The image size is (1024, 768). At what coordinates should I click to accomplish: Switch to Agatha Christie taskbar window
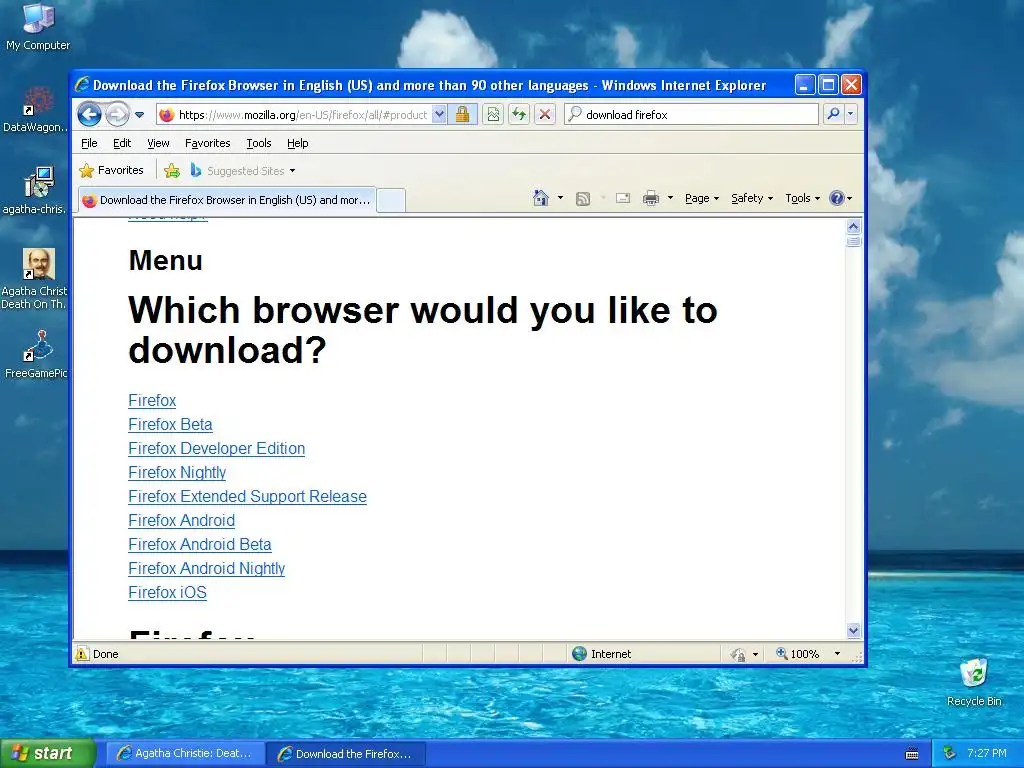click(x=185, y=754)
